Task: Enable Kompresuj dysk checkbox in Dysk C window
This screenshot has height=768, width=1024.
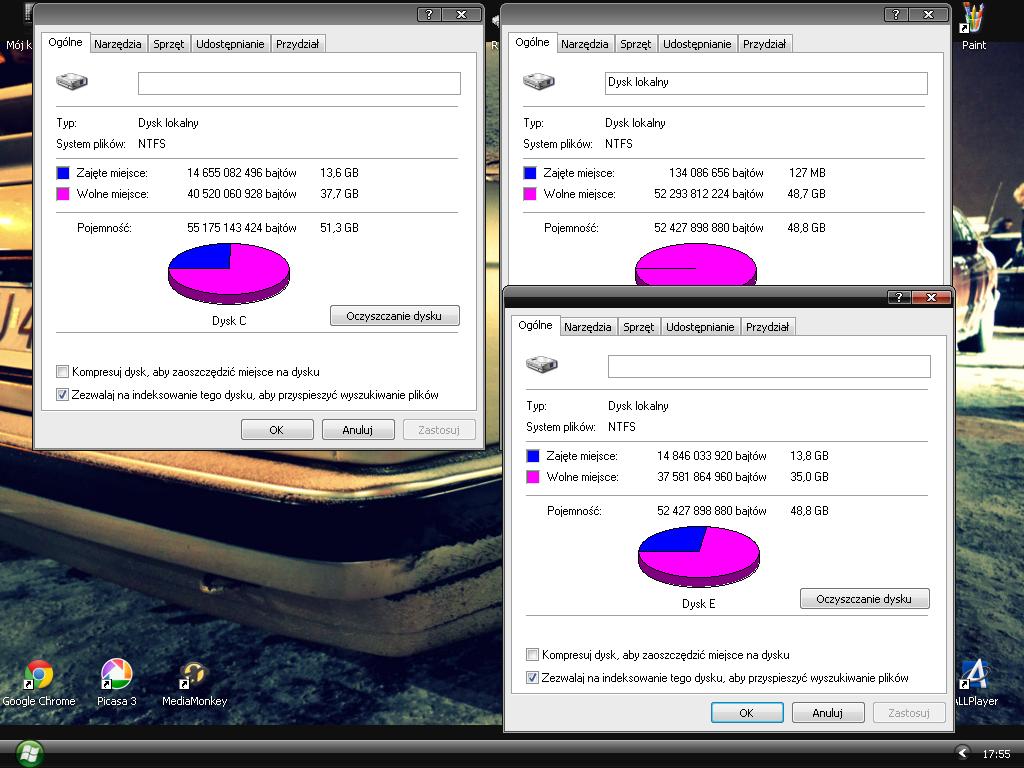Action: (x=64, y=372)
